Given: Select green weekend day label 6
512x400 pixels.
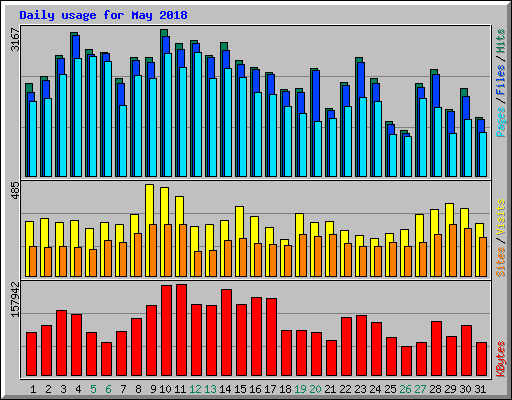Looking at the screenshot, I should pos(108,389).
